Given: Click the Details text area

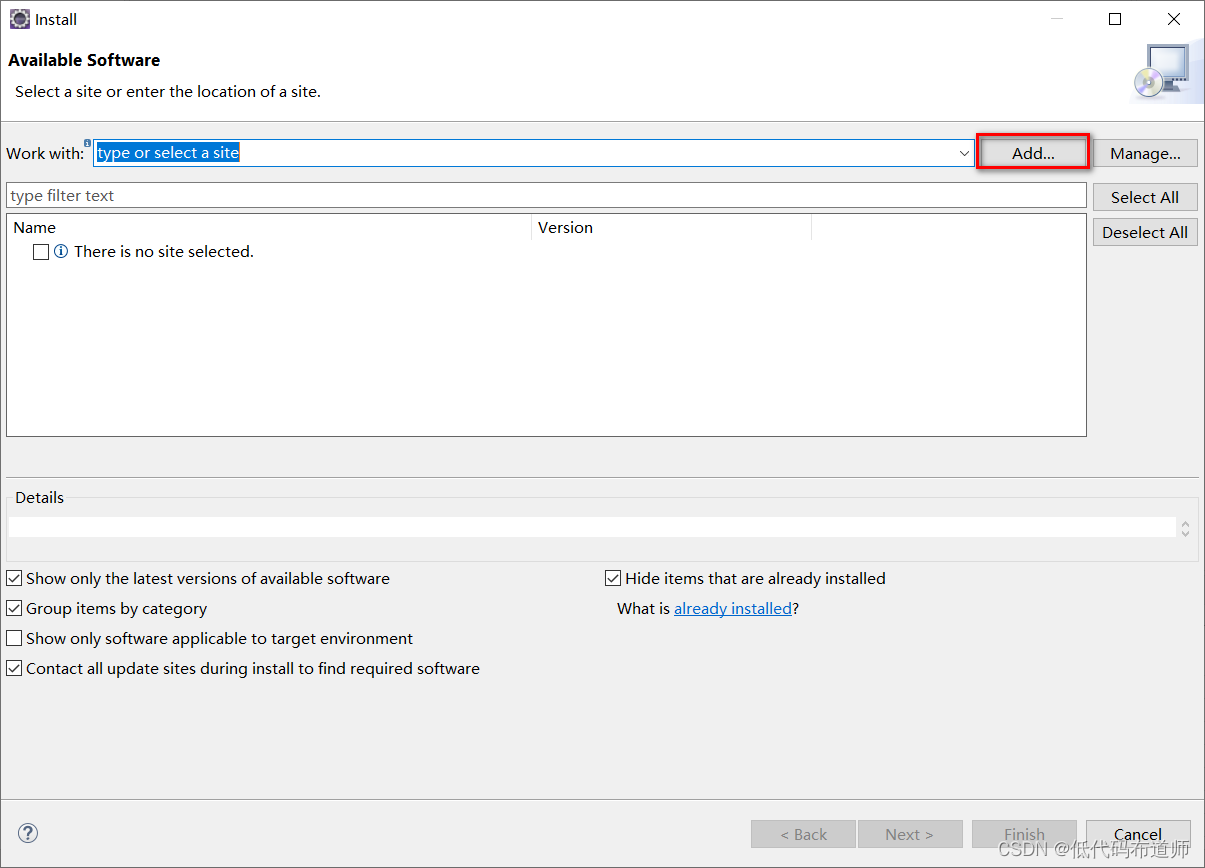Looking at the screenshot, I should (x=592, y=527).
